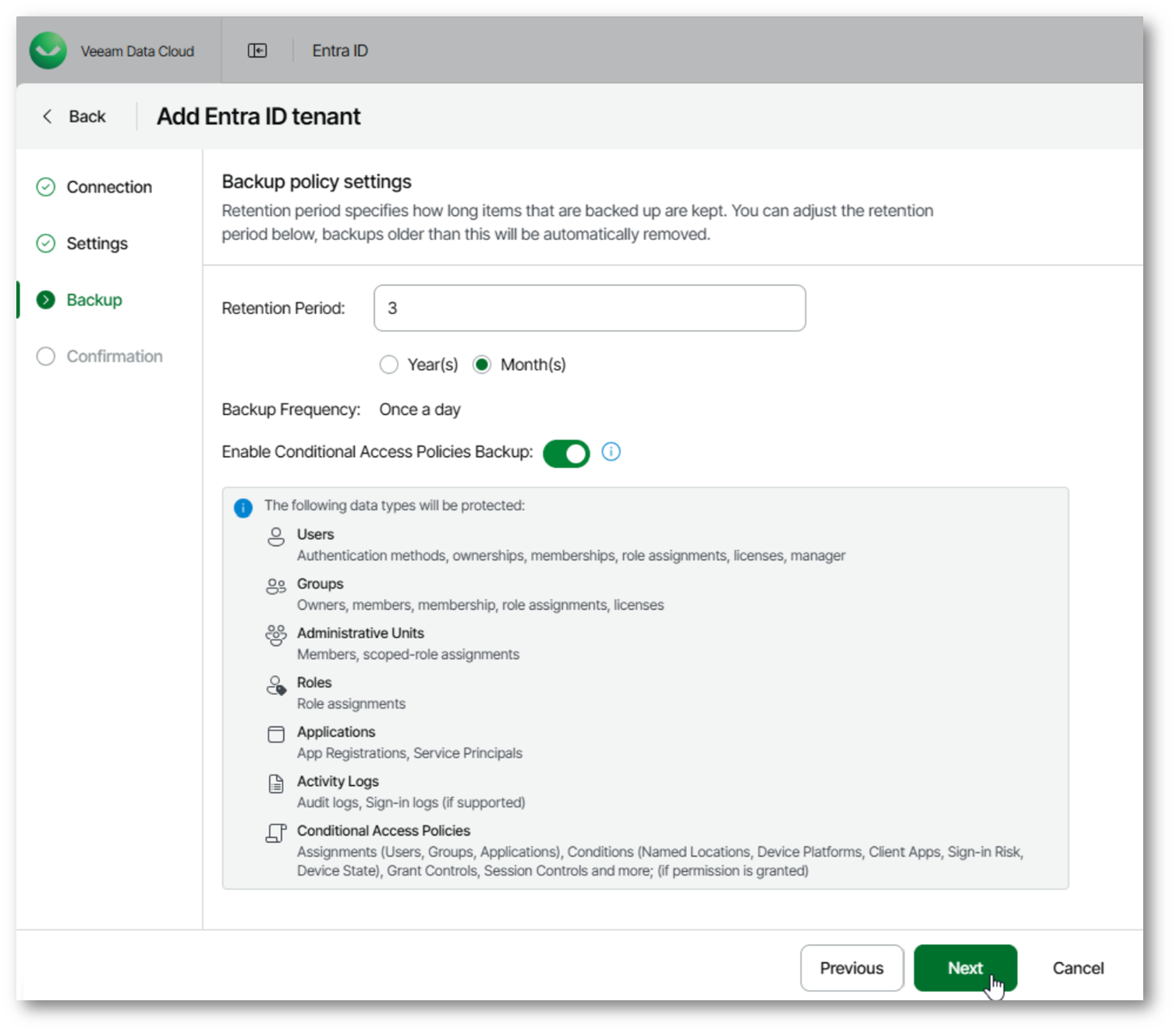Screen dimensions: 1176x1033
Task: Select the Month(s) radio button
Action: [482, 365]
